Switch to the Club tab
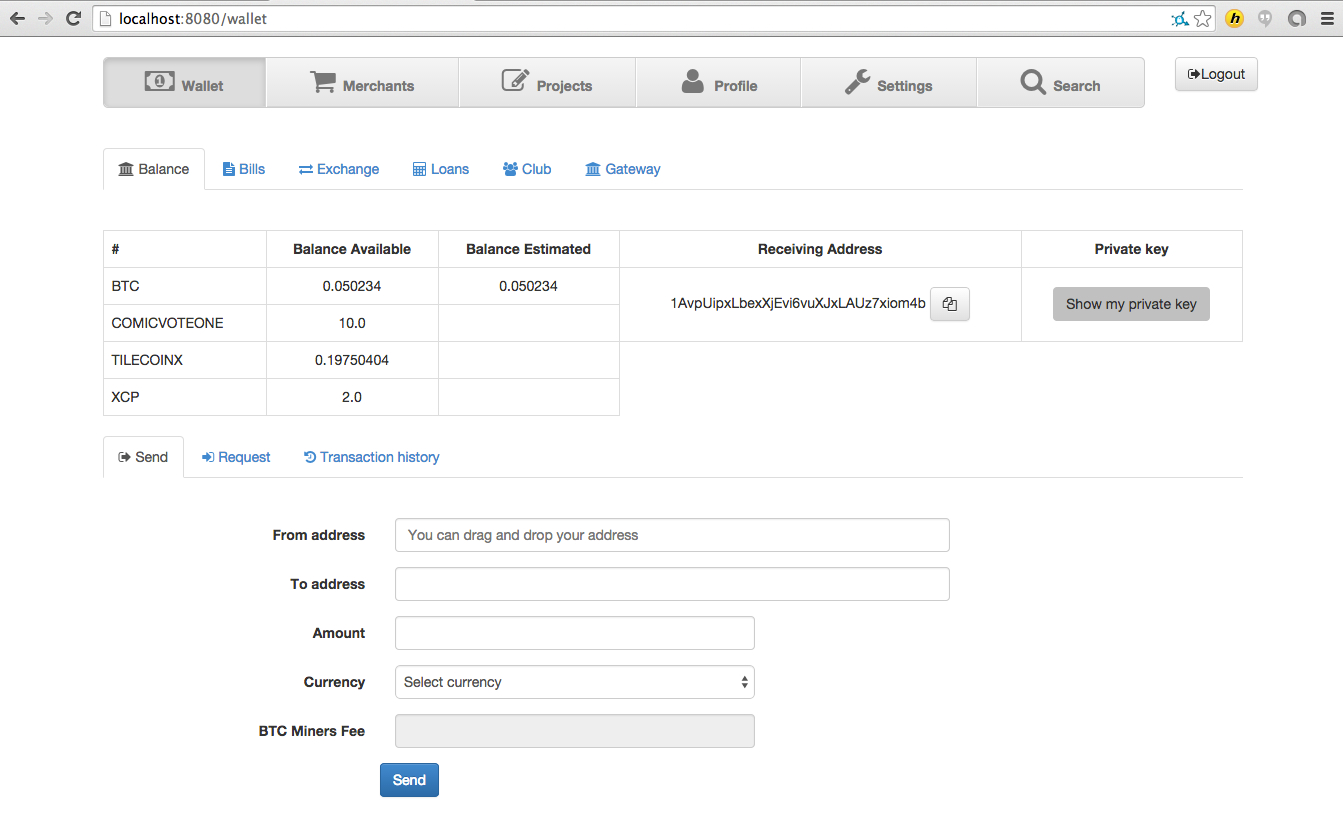The height and width of the screenshot is (815, 1343). click(527, 169)
